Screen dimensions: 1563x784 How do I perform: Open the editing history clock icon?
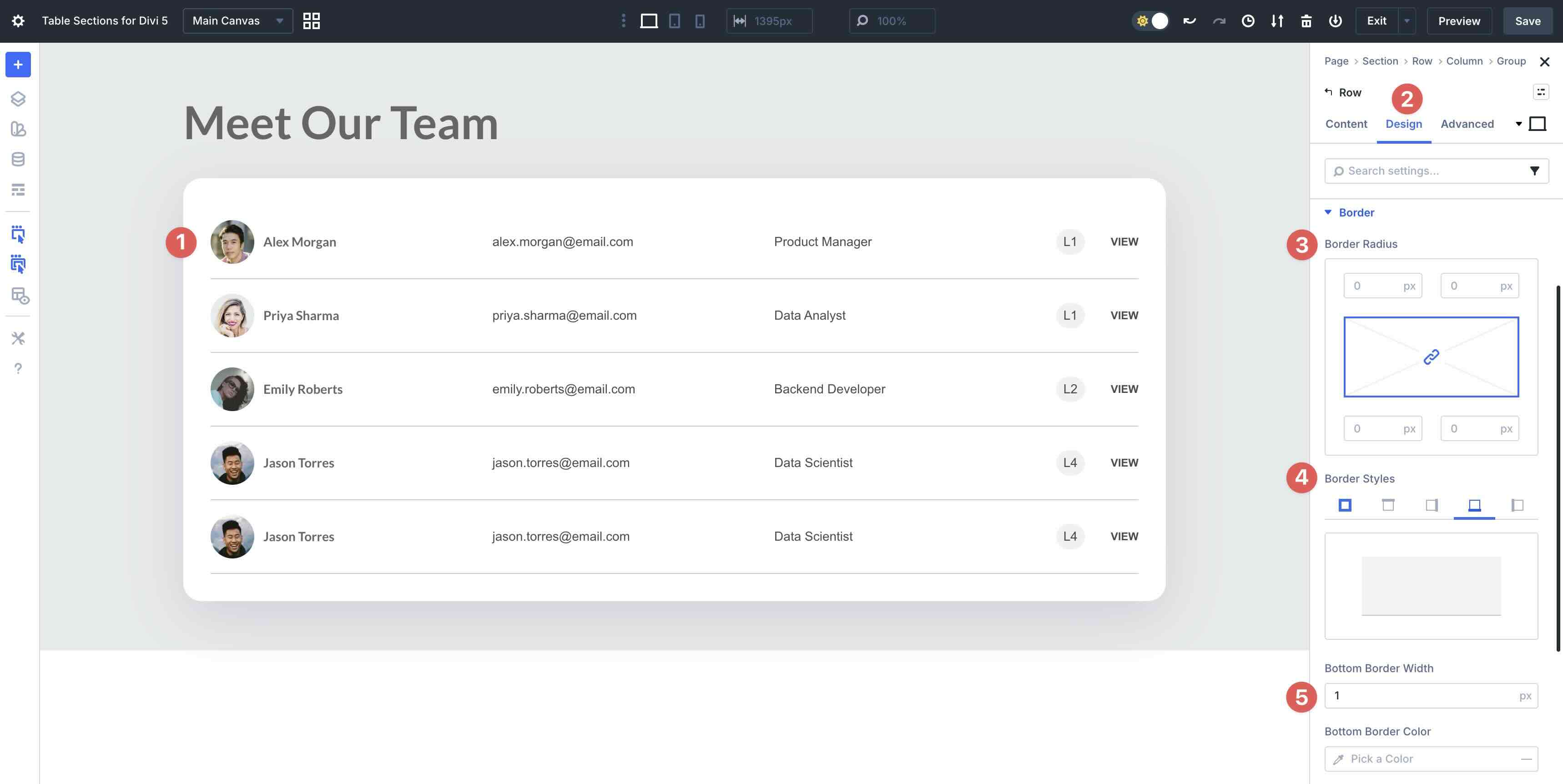pyautogui.click(x=1248, y=20)
